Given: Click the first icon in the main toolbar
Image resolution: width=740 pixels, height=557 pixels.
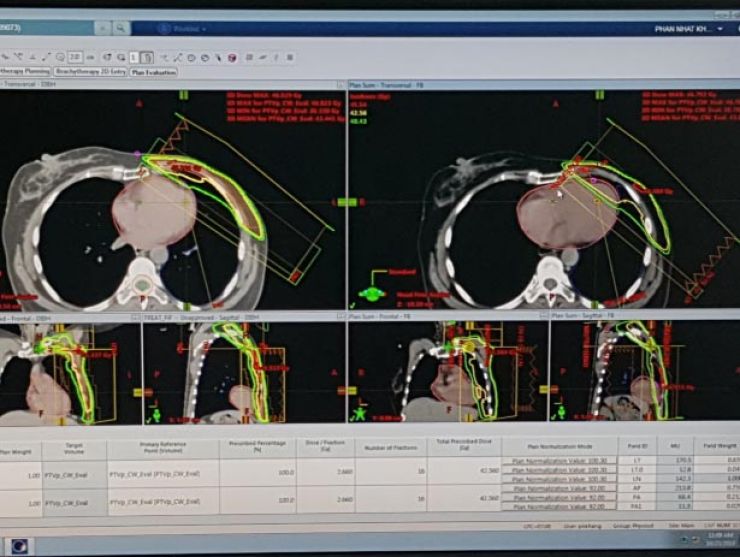Looking at the screenshot, I should 6,57.
